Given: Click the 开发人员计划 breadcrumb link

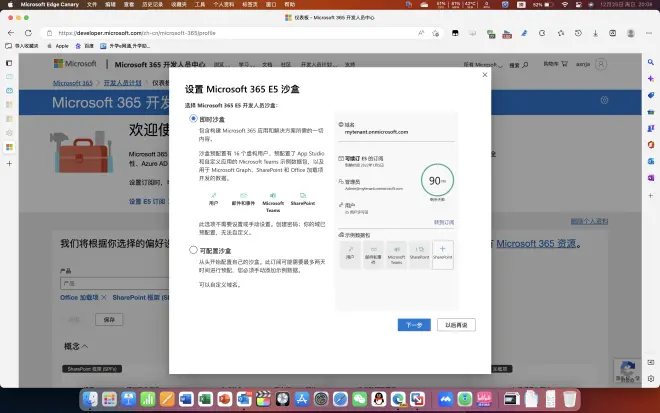Looking at the screenshot, I should [x=122, y=83].
